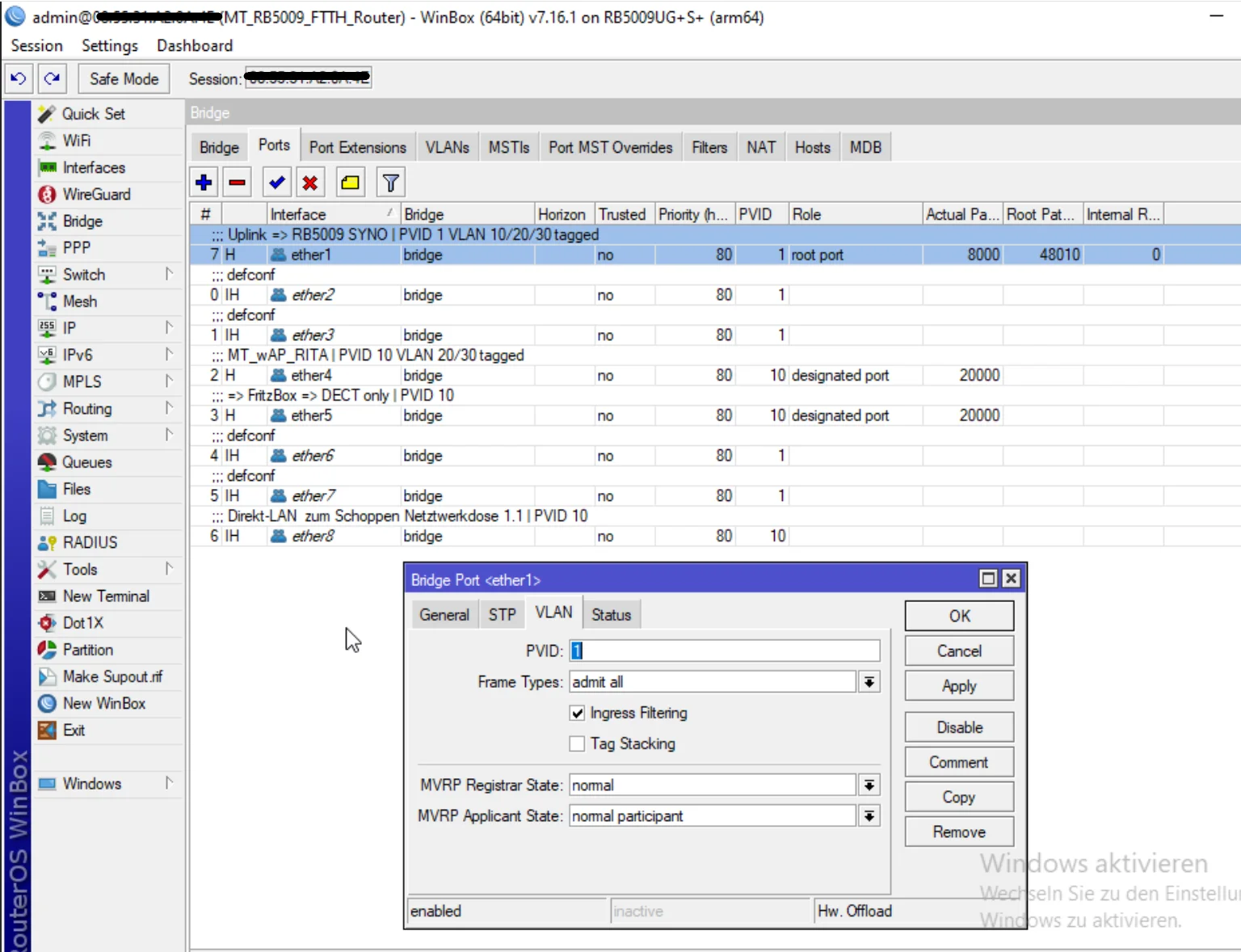Open Mesh in sidebar
Image resolution: width=1241 pixels, height=952 pixels.
[80, 301]
